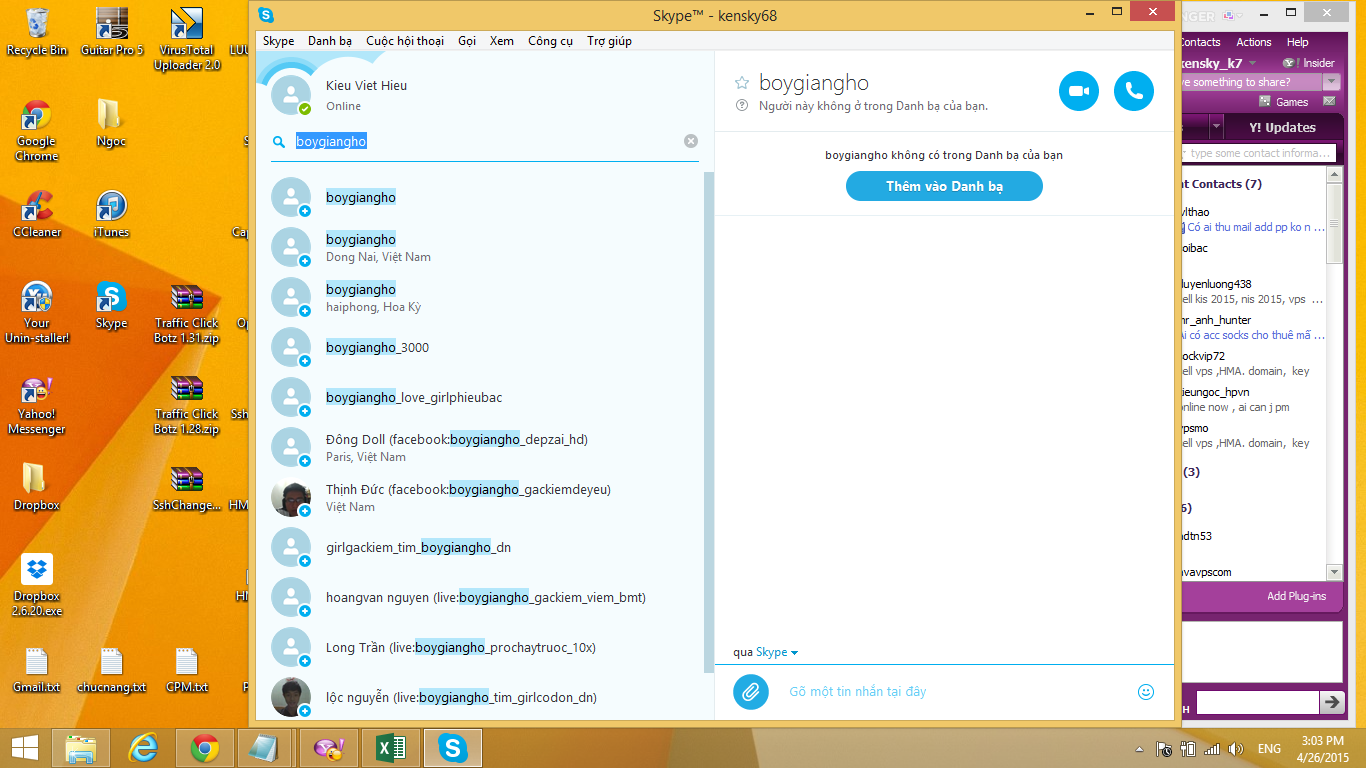Open Internet Explorer from the taskbar

145,747
